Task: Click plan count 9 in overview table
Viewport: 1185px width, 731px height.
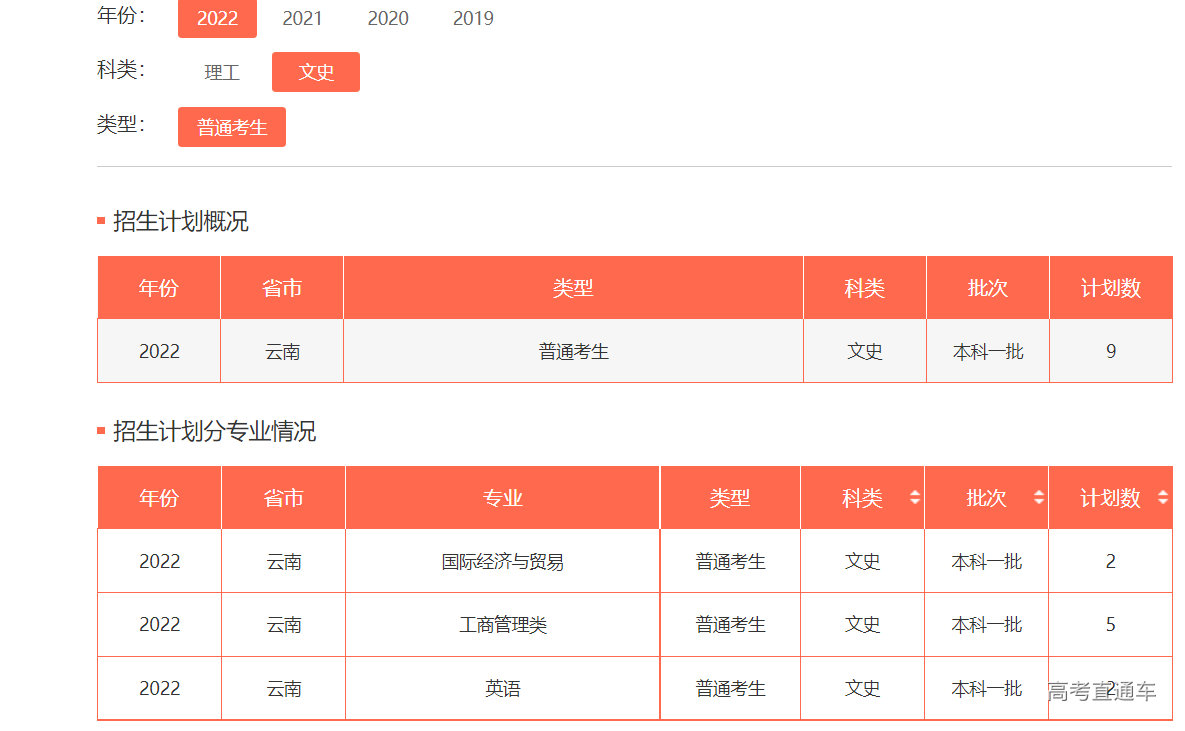Action: tap(1110, 352)
